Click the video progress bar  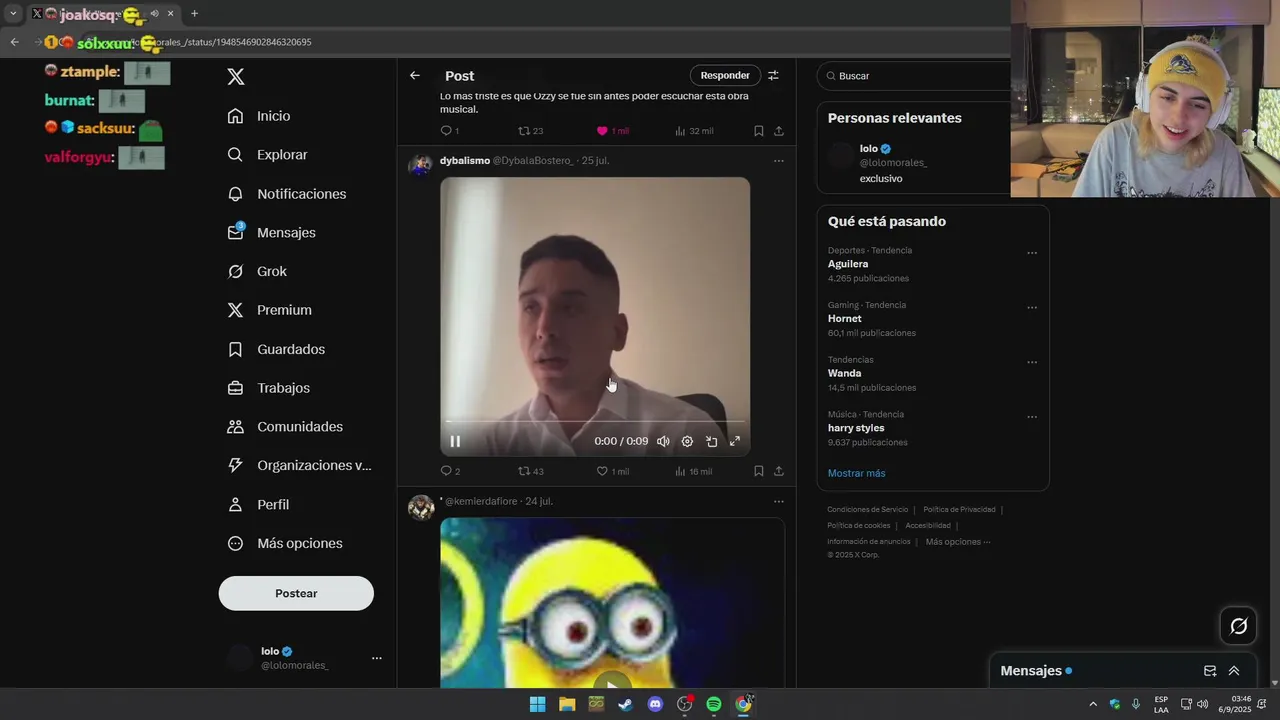tap(595, 421)
